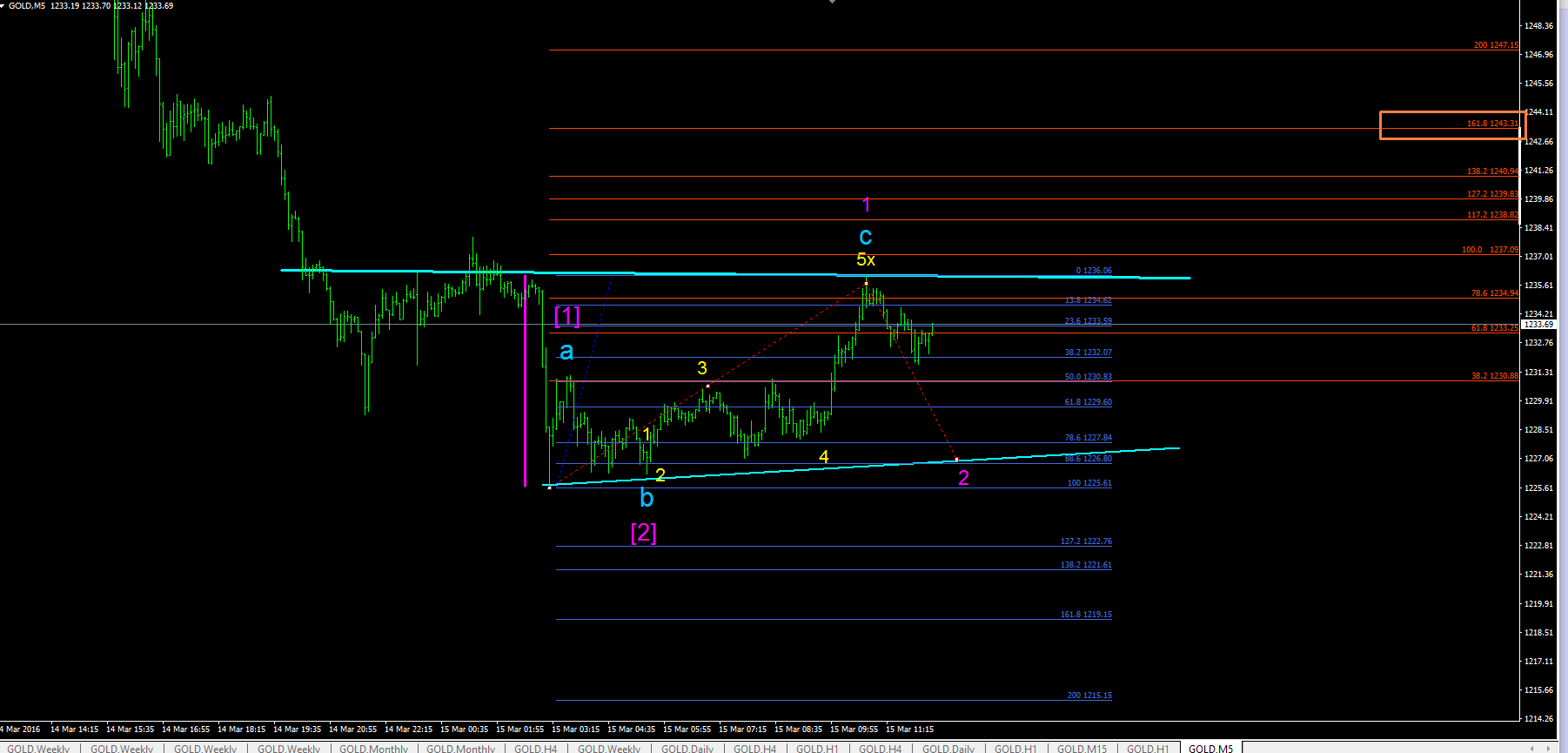Select the orange Fibonacci label '117.2 1238.82'
The image size is (1568, 753).
[x=1492, y=215]
